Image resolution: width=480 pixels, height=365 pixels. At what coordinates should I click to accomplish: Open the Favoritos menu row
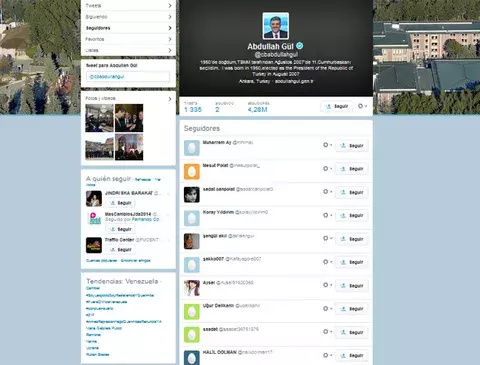[x=128, y=39]
